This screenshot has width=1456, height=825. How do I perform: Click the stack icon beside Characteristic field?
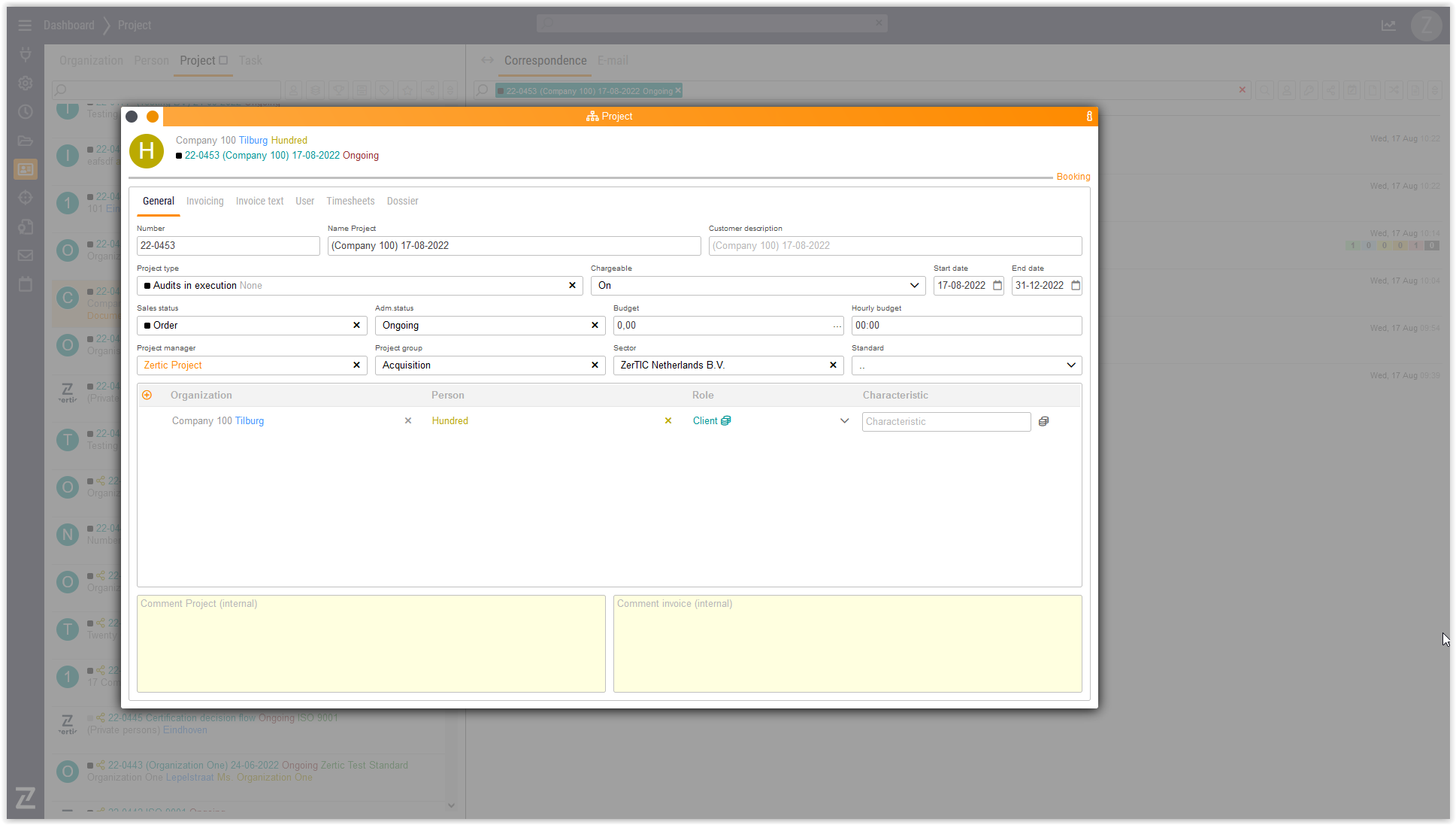[1043, 422]
